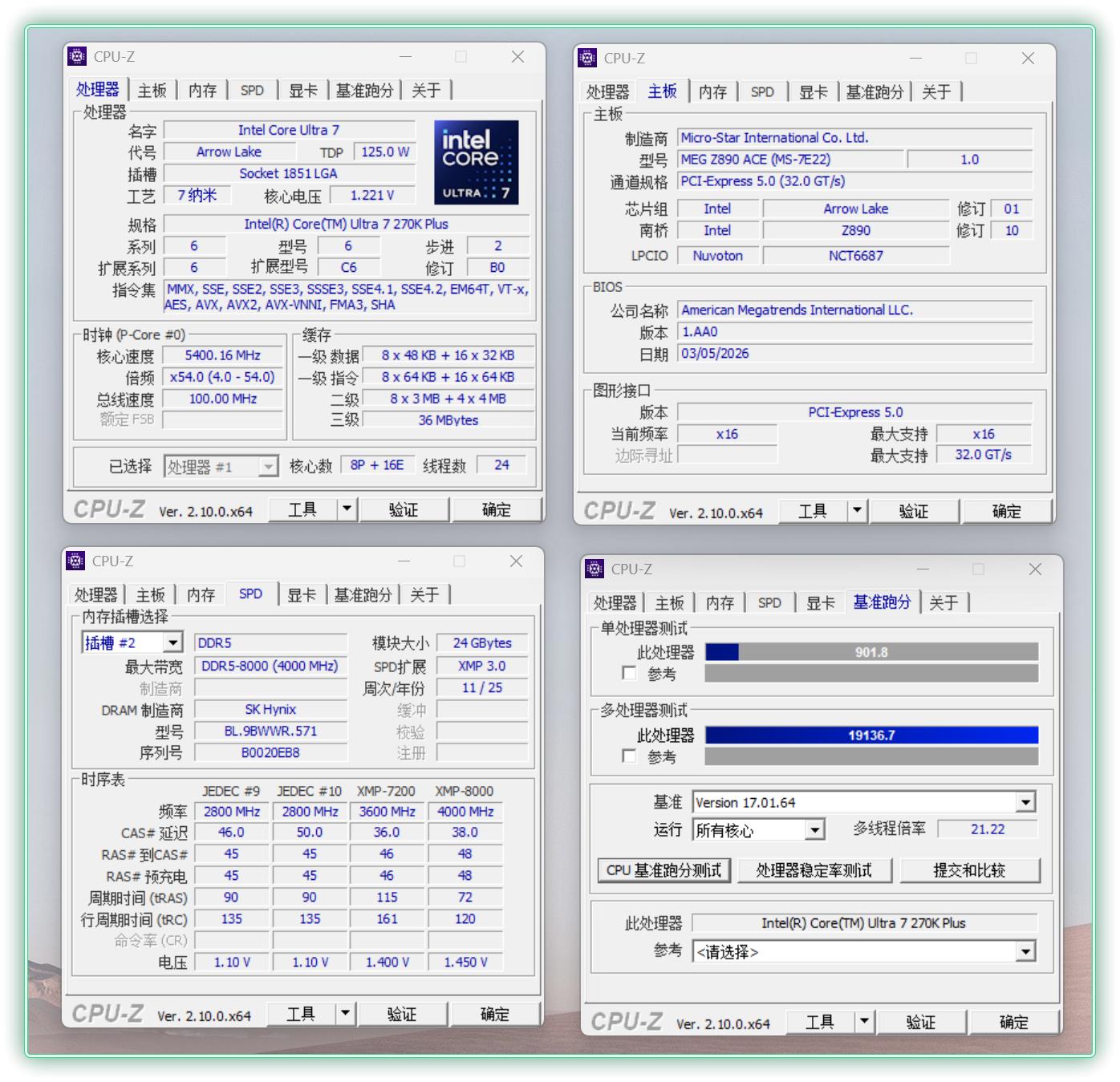Click the CPU-Z app icon in SPD window title bar
The image size is (1120, 1082).
click(x=75, y=561)
